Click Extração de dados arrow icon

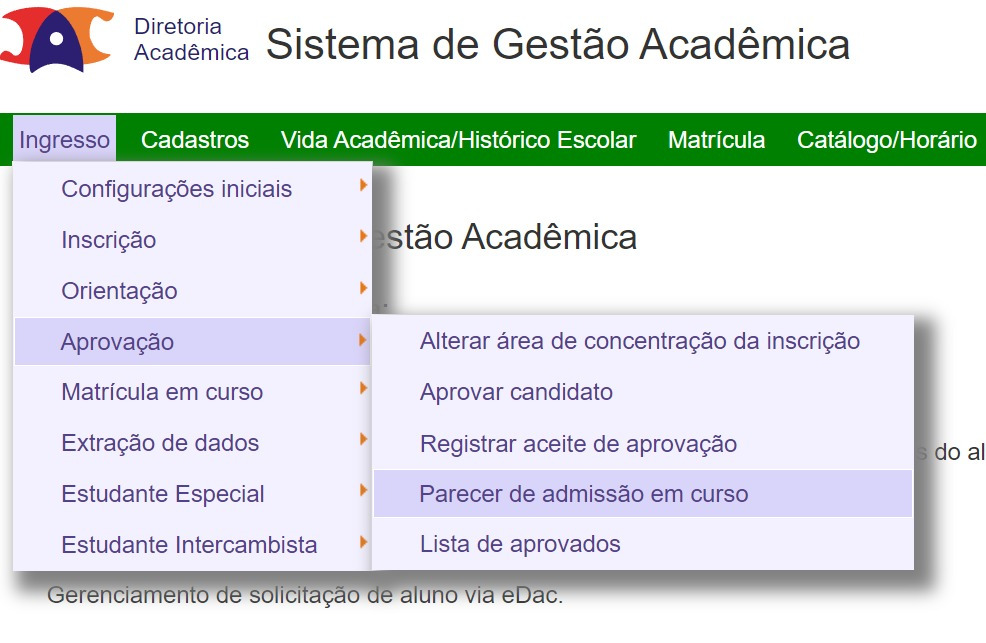pyautogui.click(x=363, y=439)
